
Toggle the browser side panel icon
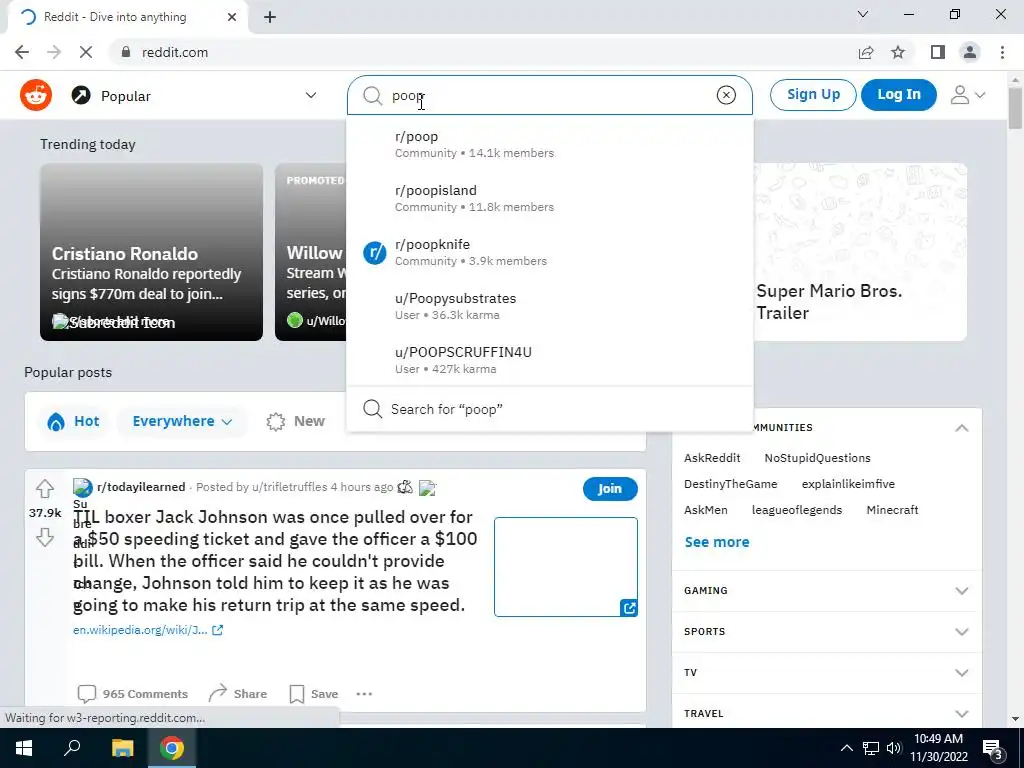[938, 52]
